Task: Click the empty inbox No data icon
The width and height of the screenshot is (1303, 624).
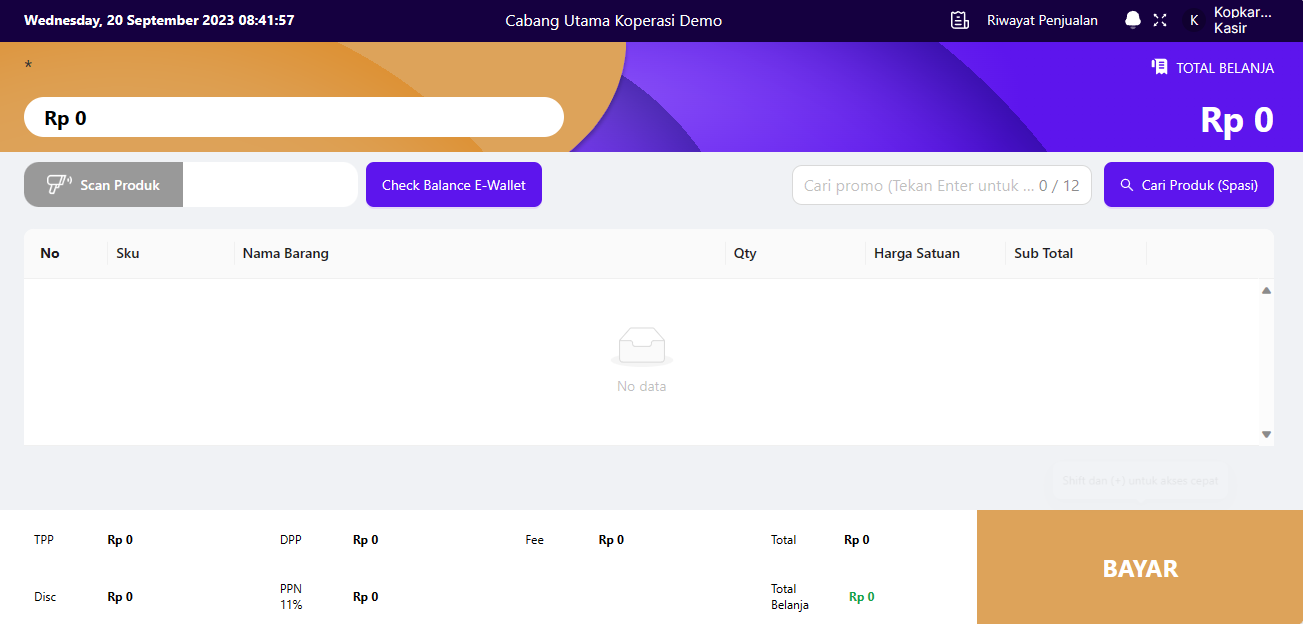Action: point(641,346)
